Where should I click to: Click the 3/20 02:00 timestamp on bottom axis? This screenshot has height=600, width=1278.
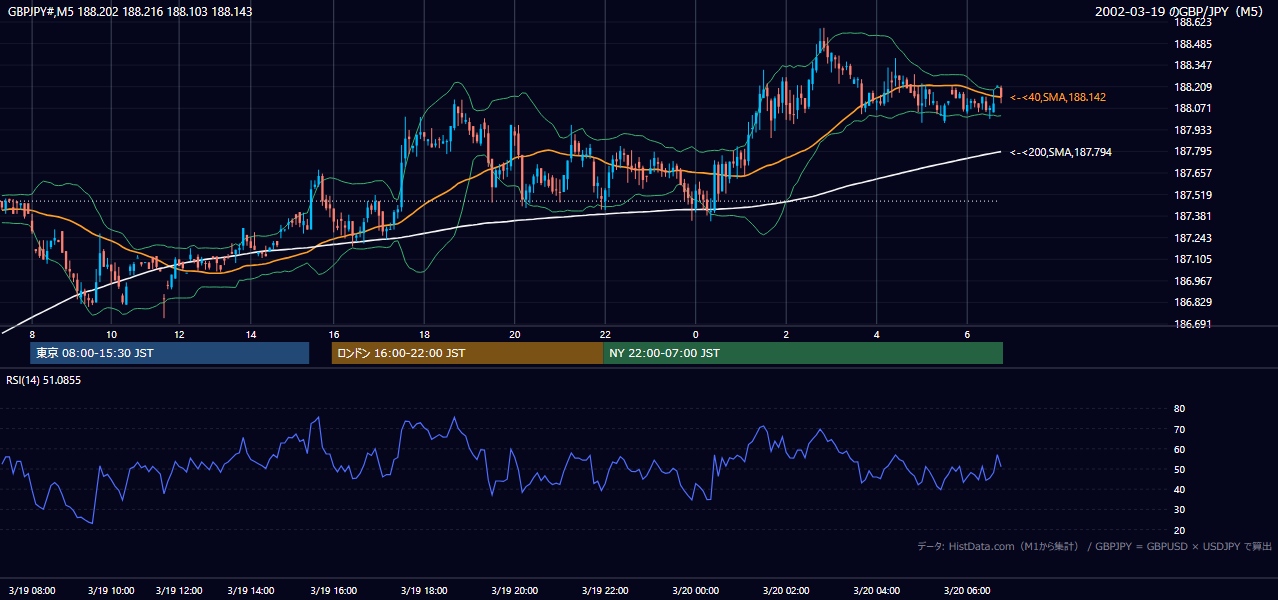(786, 591)
